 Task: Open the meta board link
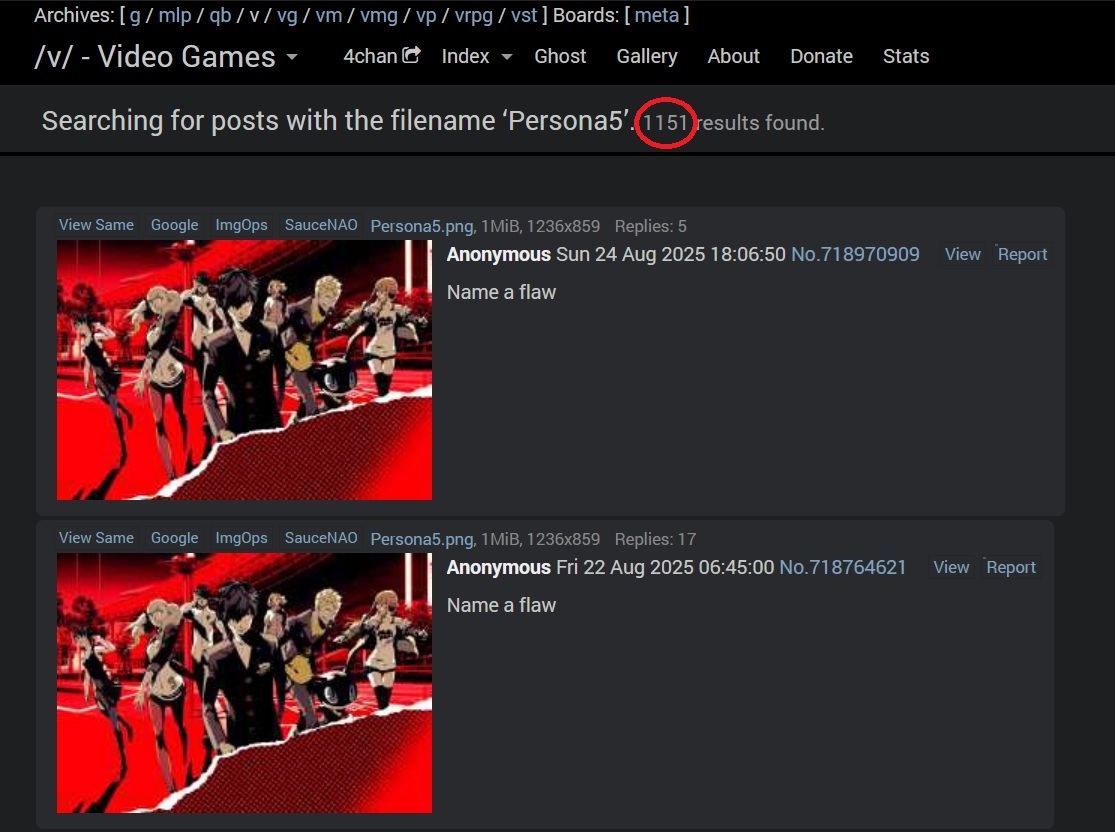click(x=657, y=15)
